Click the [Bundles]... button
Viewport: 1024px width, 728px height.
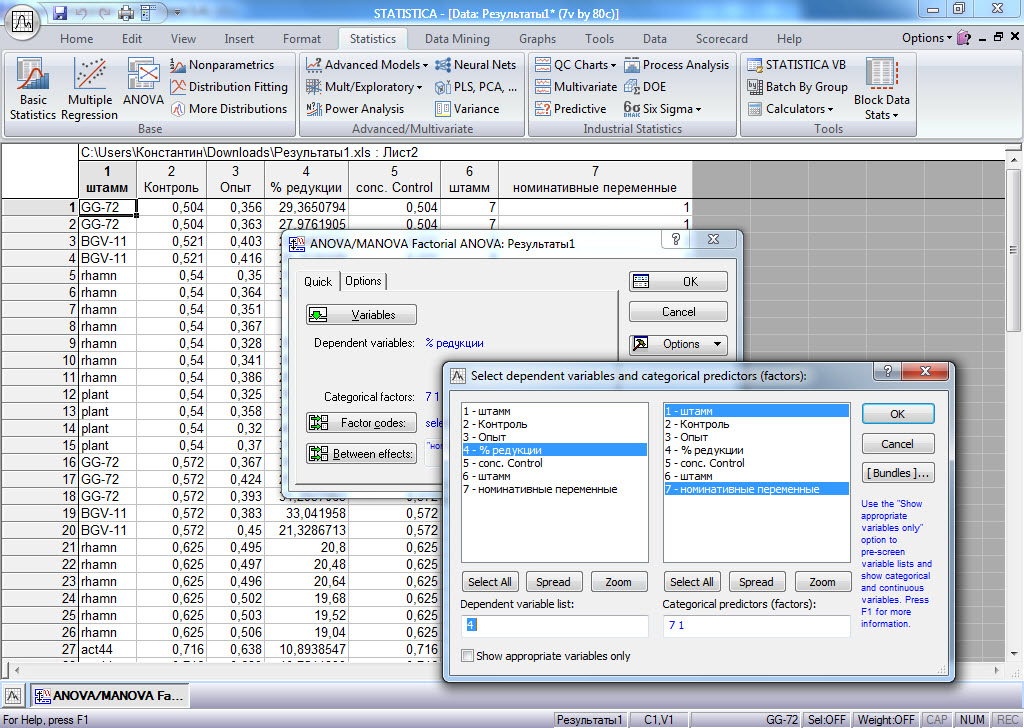click(x=898, y=473)
